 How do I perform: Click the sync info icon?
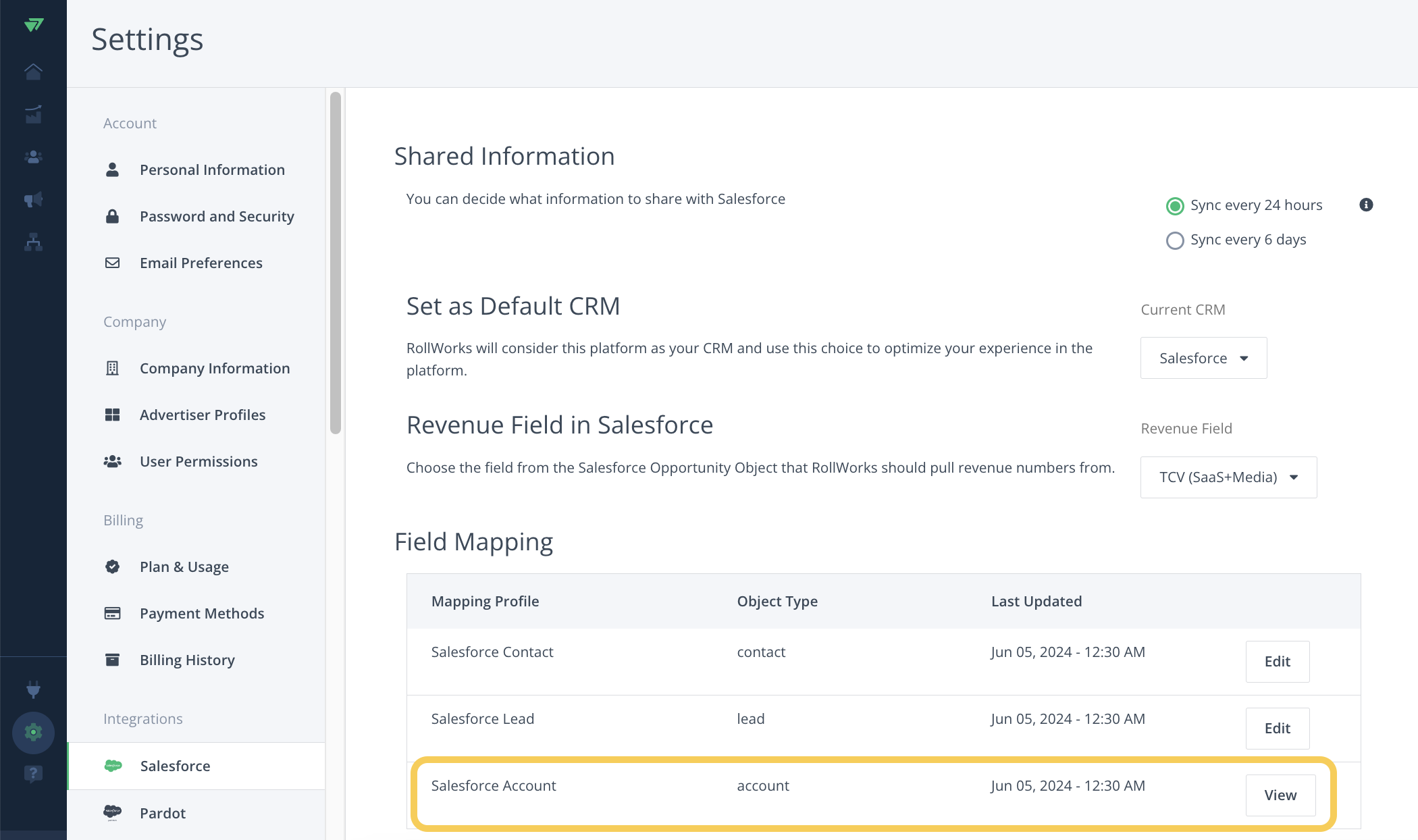tap(1366, 205)
